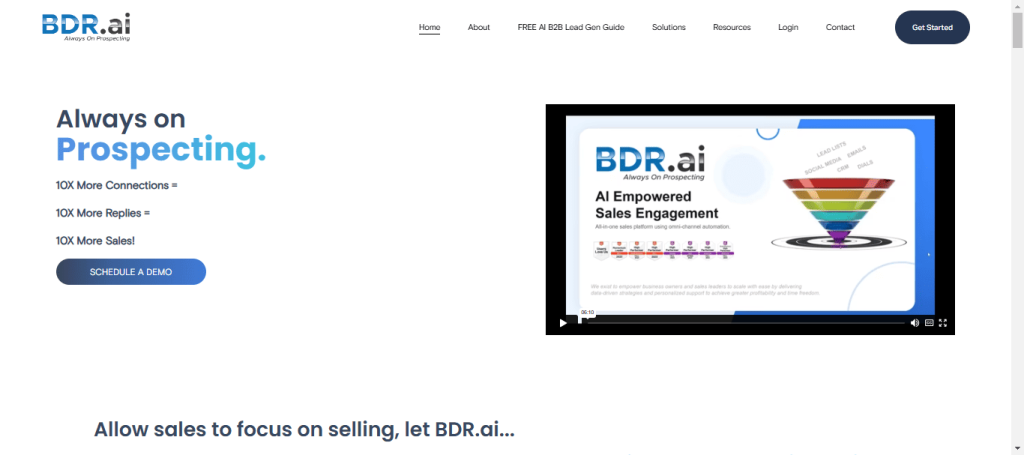Play the embedded BDR.ai video
The width and height of the screenshot is (1024, 455).
tap(563, 322)
